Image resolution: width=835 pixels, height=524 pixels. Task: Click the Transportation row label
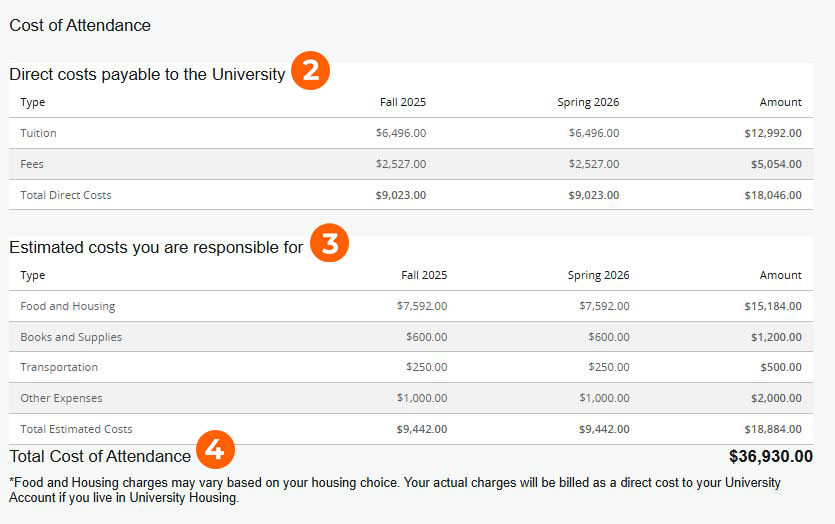coord(59,367)
